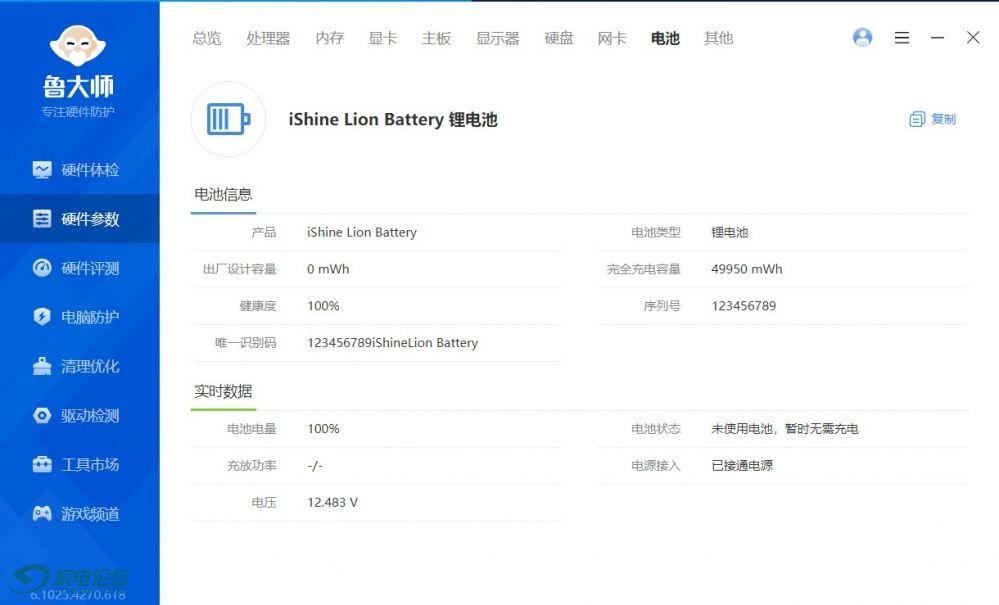Click the 完全充电容量 label
Screen dimensions: 999x605
[x=643, y=269]
